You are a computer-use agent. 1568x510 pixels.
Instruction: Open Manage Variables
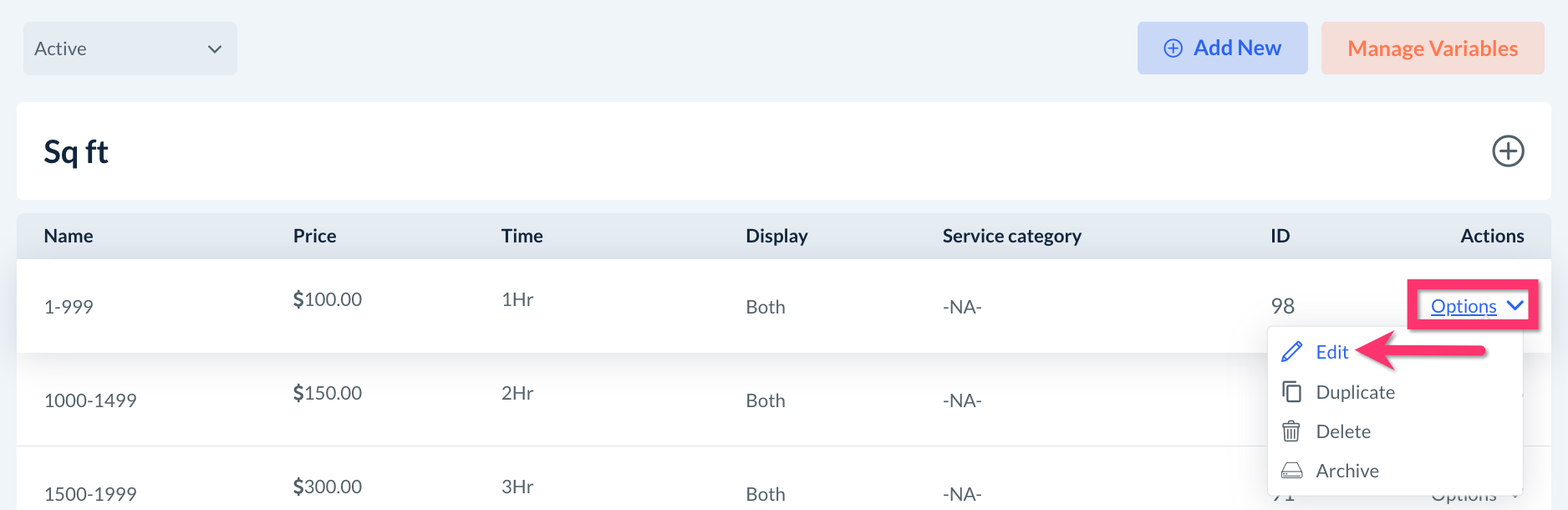click(x=1432, y=48)
